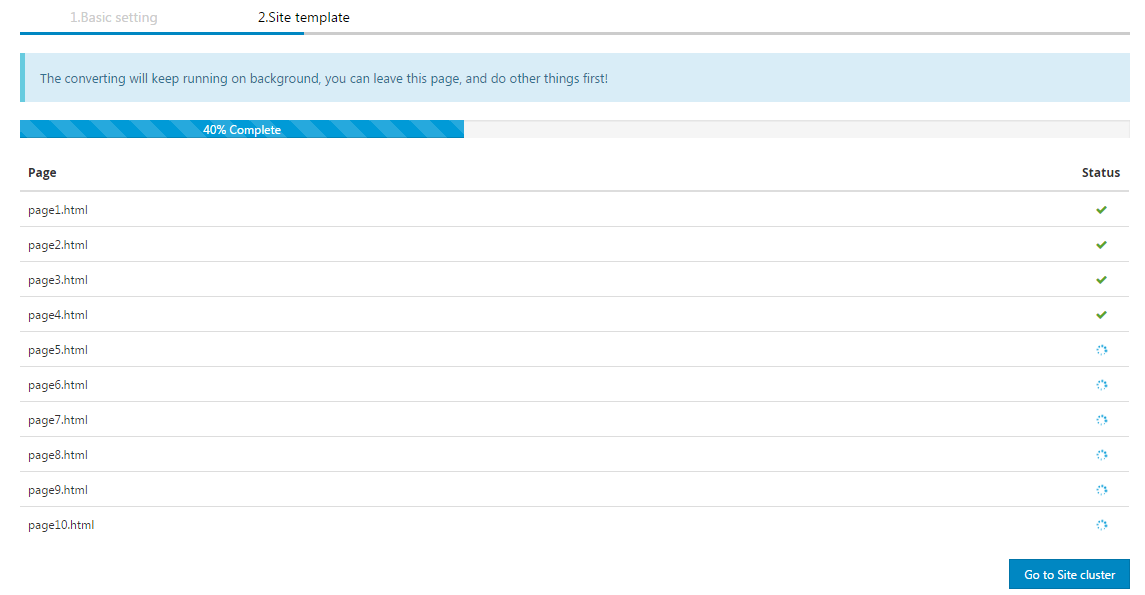
Task: Click the loading spinner for page7.html
Action: coord(1101,420)
